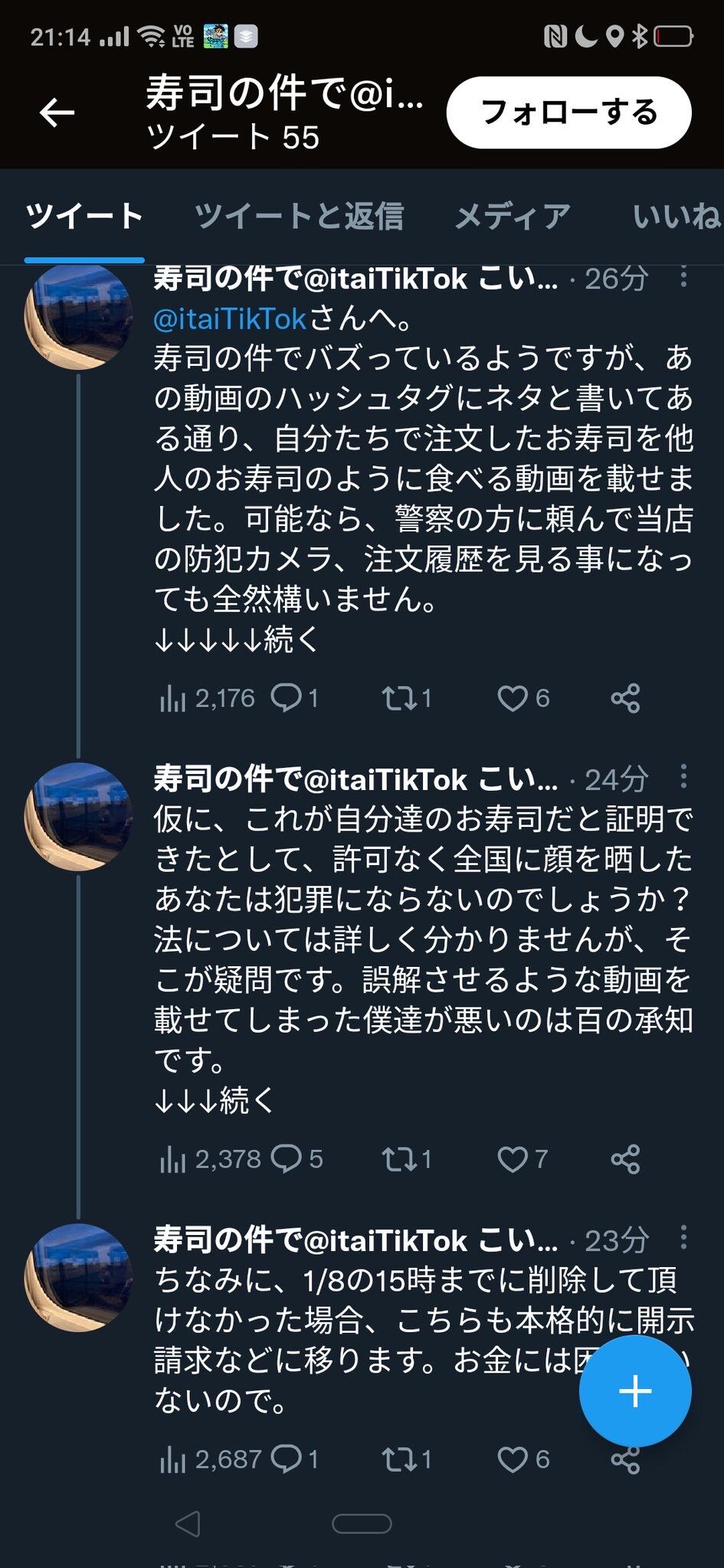Screen dimensions: 724x1568
Task: View analytics for 2,176 views tweet
Action: [x=173, y=698]
